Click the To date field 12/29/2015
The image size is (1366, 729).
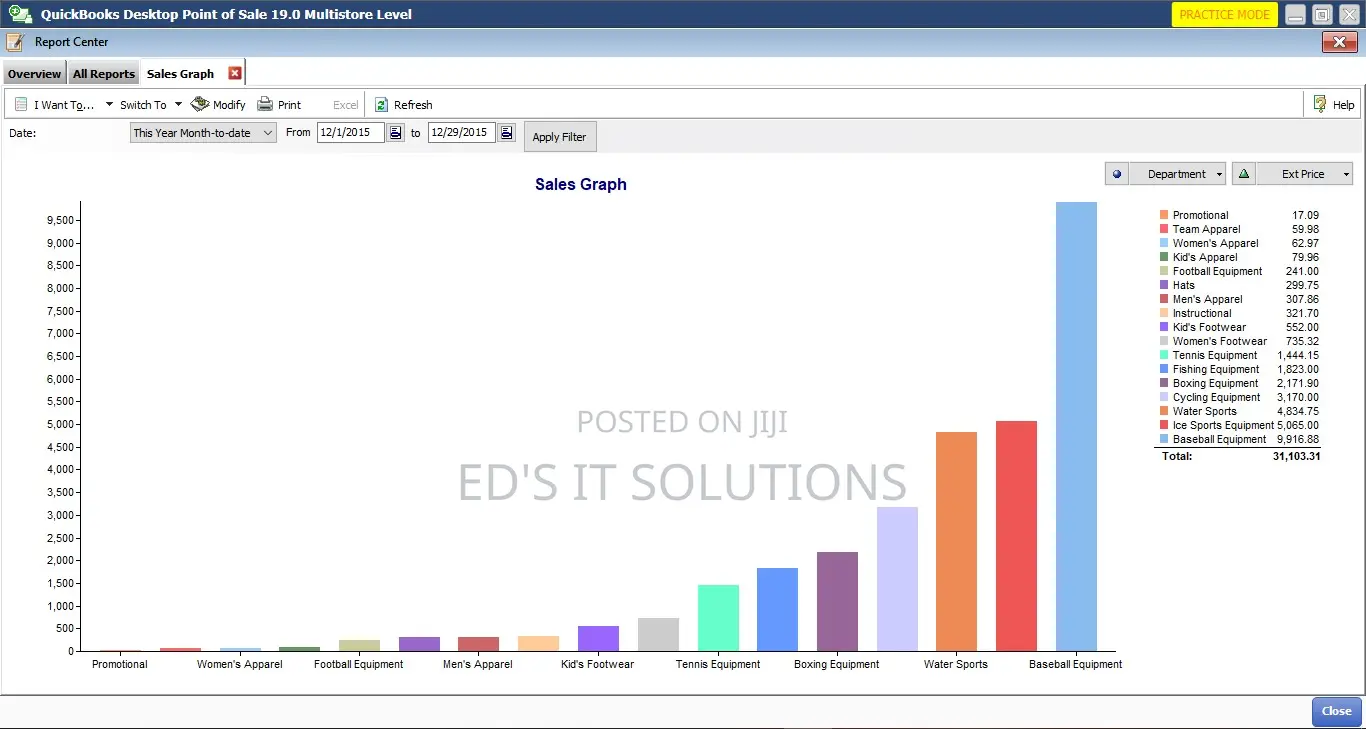pyautogui.click(x=462, y=132)
